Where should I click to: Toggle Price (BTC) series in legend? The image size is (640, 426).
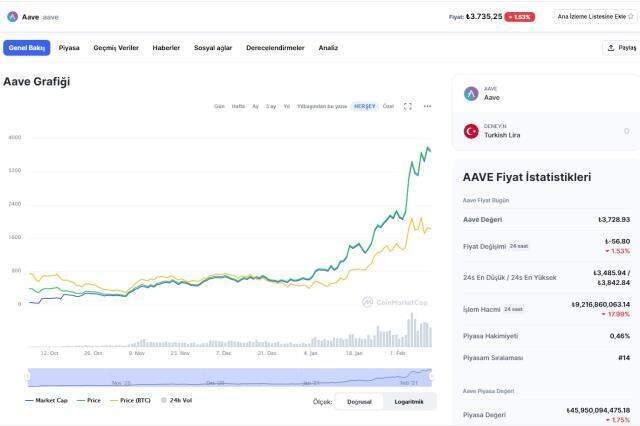click(x=134, y=400)
